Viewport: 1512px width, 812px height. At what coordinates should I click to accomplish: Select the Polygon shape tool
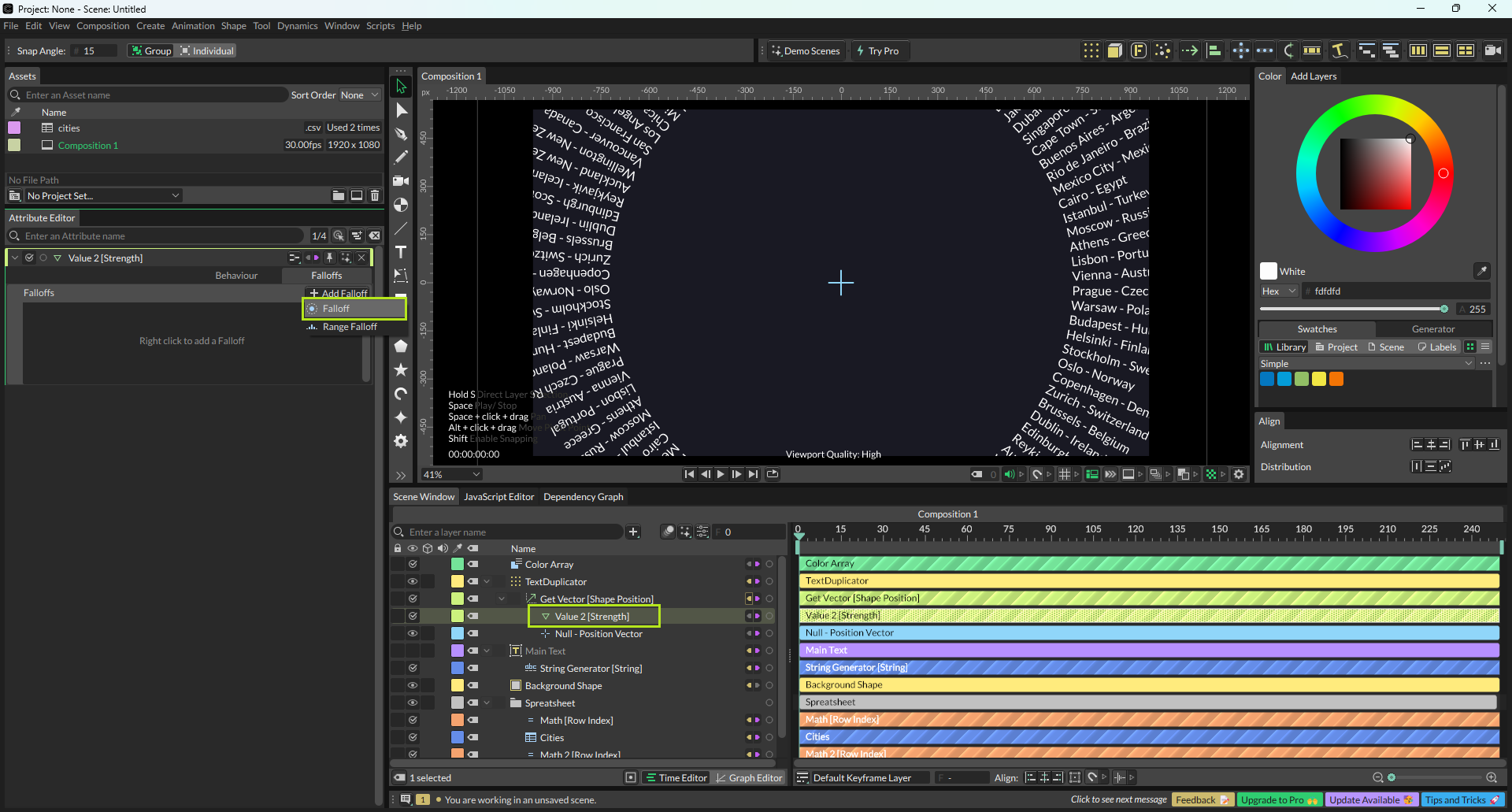[401, 346]
